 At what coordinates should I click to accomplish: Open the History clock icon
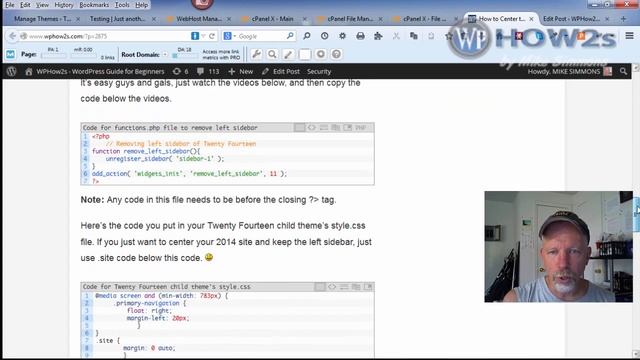324,36
